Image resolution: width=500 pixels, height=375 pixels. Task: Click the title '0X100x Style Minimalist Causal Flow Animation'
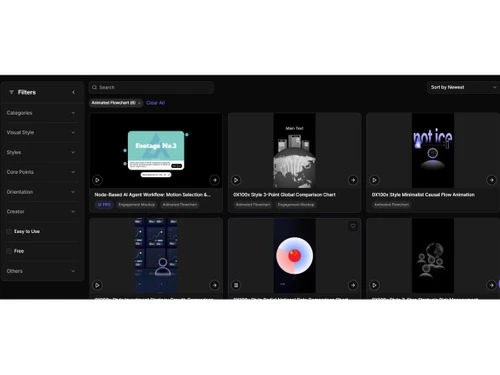423,195
